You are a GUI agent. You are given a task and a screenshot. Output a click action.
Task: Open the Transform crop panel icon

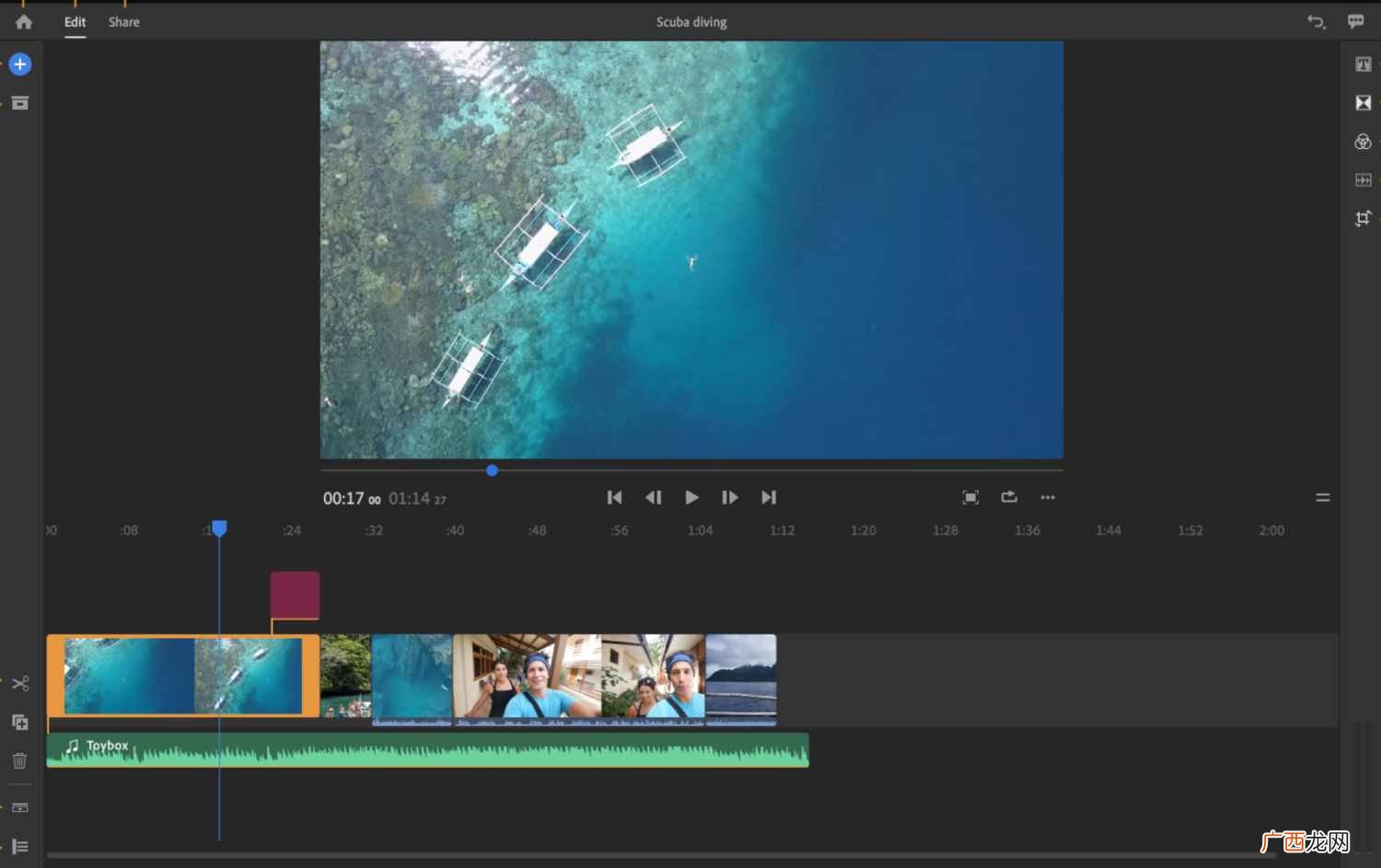point(1364,219)
